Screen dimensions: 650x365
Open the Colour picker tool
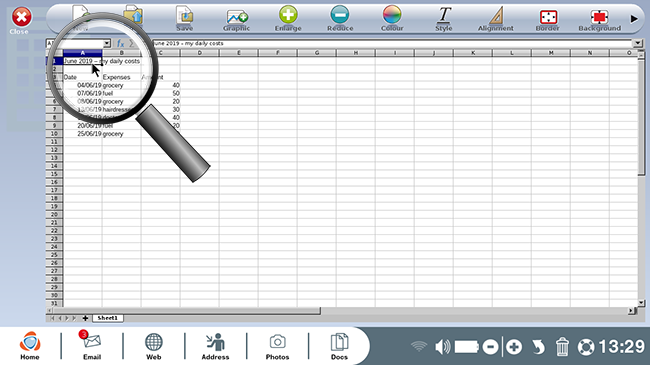[392, 19]
